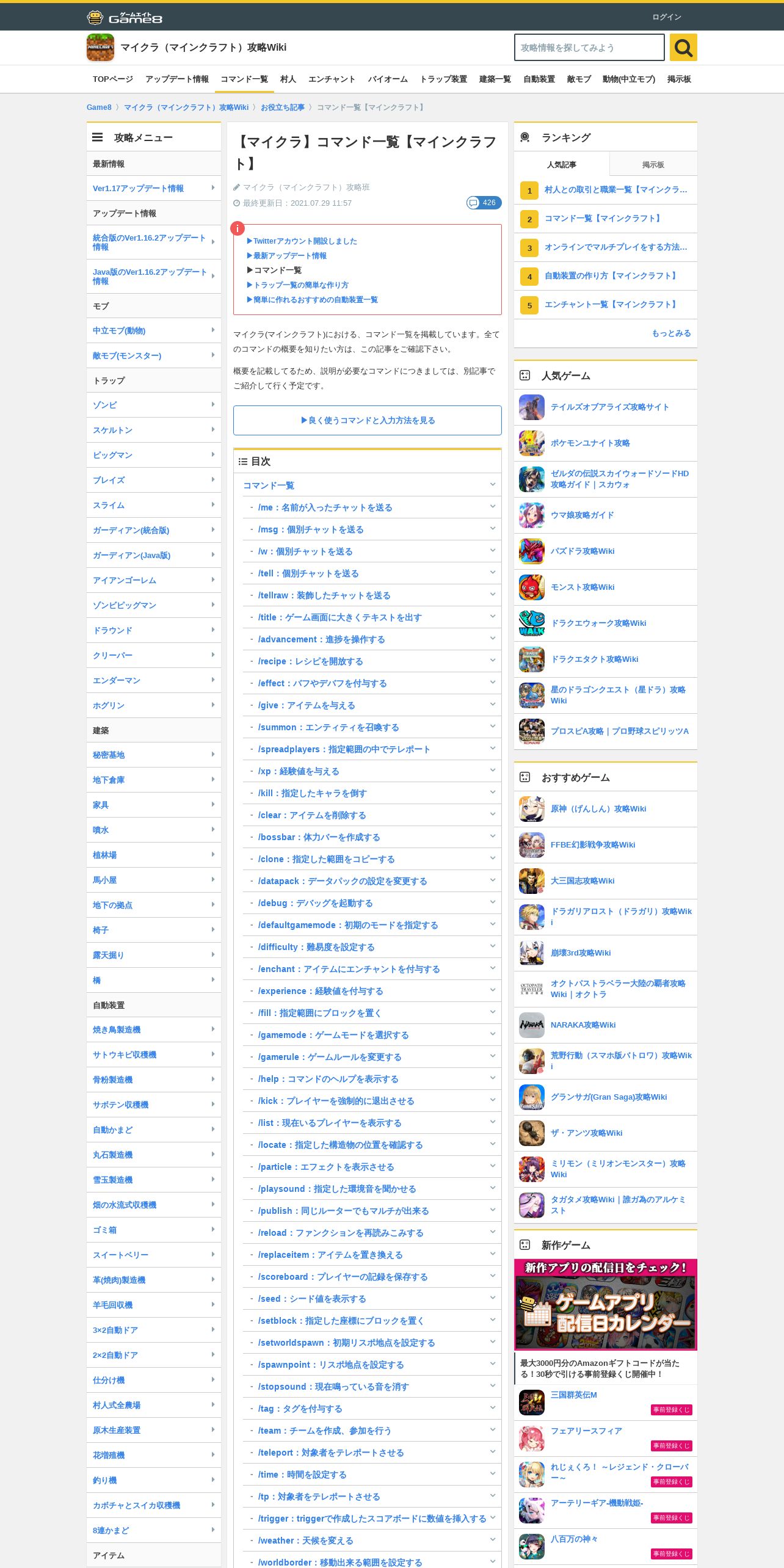
Task: Open the Twitterアカウント開設しました notice link
Action: 302,241
